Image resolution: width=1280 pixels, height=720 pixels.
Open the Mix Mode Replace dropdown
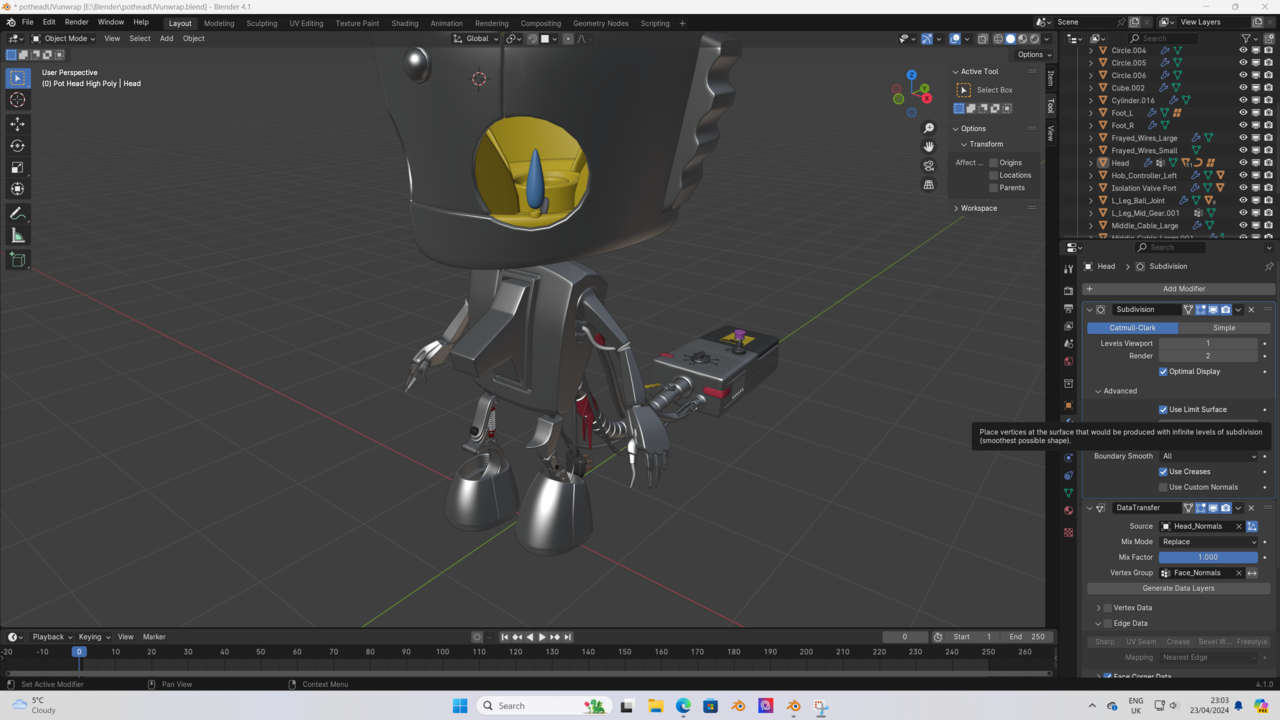pos(1208,542)
